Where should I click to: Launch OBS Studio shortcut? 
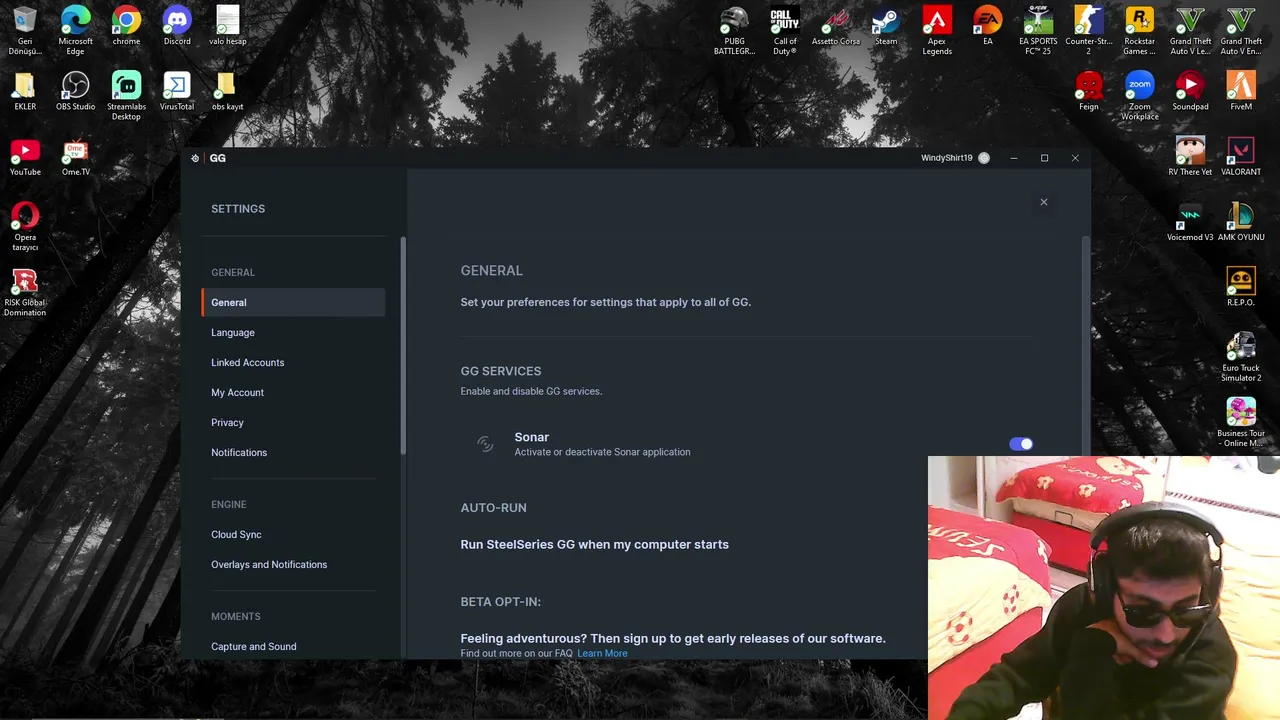click(x=76, y=91)
